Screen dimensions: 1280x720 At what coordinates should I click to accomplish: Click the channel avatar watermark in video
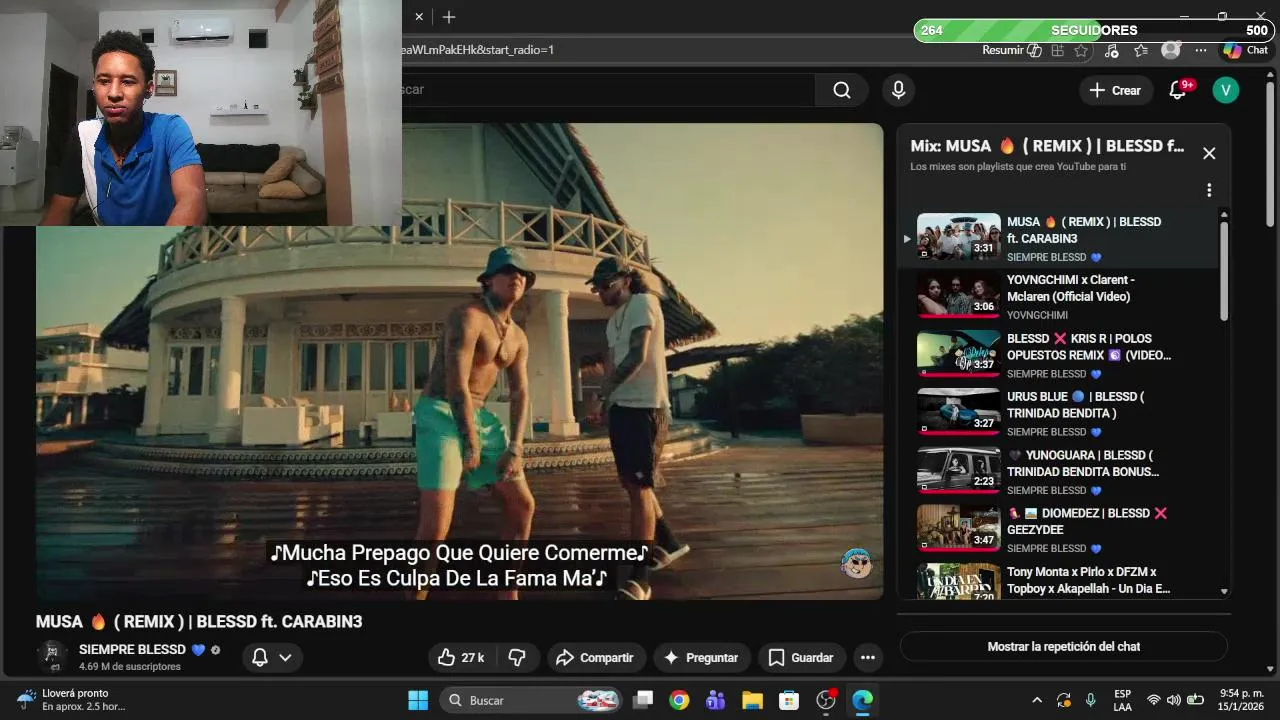pos(857,564)
